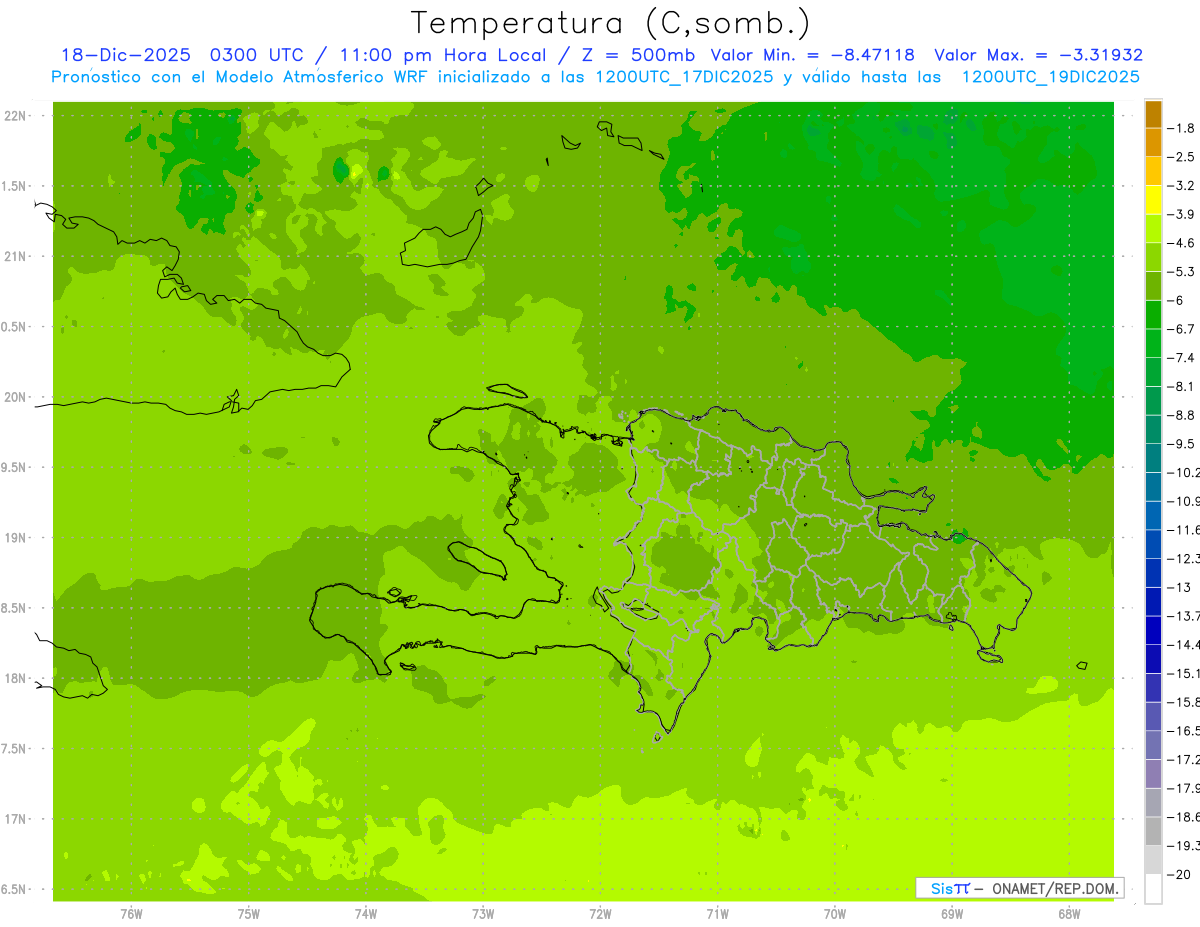The width and height of the screenshot is (1200, 927).
Task: Click the '75W' longitude label
Action: tap(248, 913)
